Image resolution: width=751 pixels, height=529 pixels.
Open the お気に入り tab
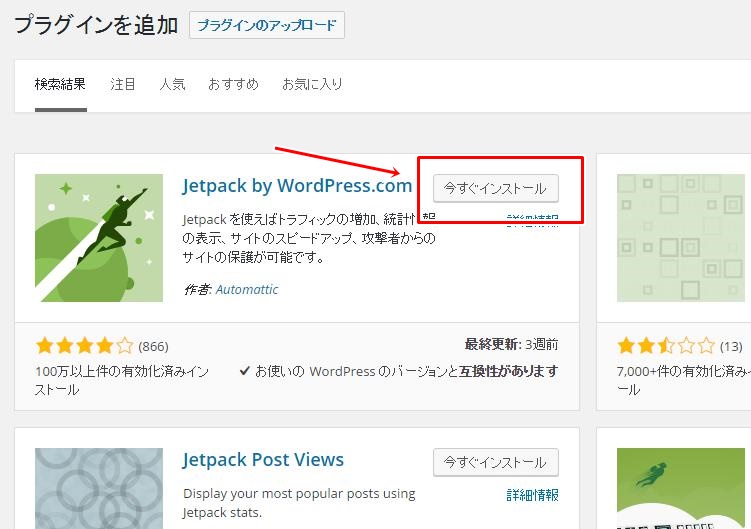312,84
